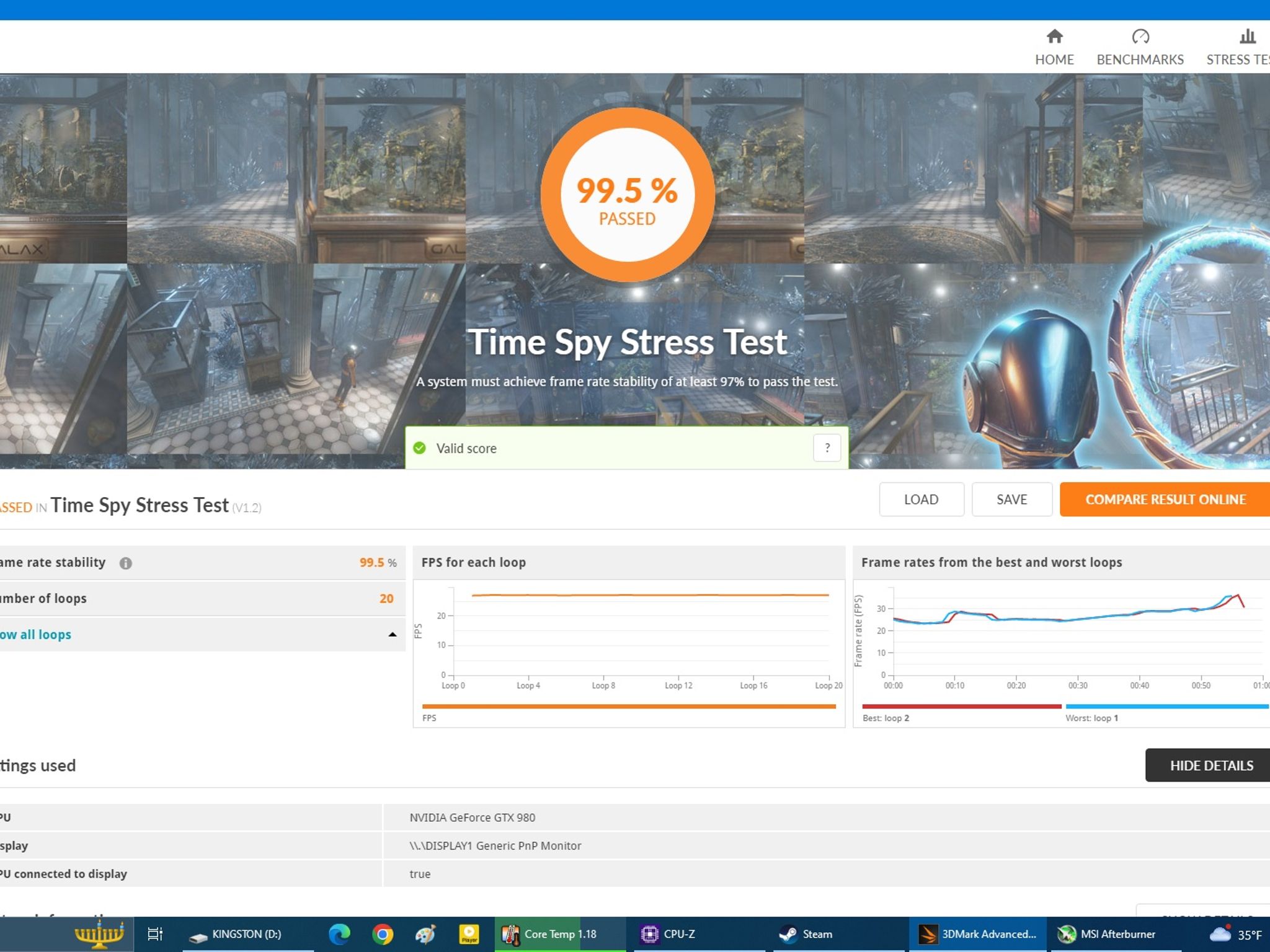The width and height of the screenshot is (1270, 952).
Task: Open the STRESS TESTS section
Action: tap(1238, 47)
